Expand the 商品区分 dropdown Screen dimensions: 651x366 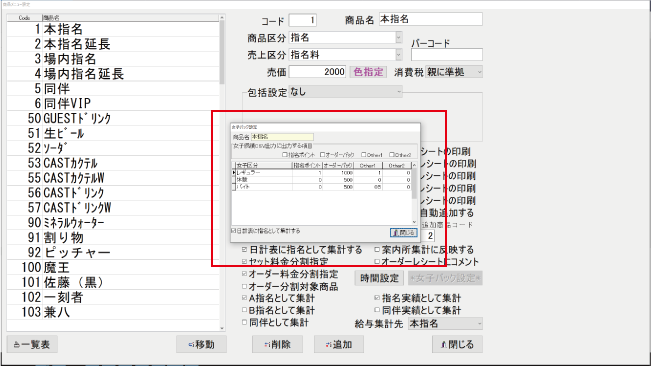point(399,38)
